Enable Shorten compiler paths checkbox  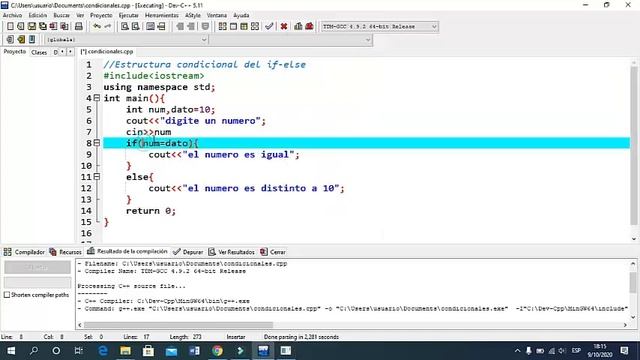(7, 295)
